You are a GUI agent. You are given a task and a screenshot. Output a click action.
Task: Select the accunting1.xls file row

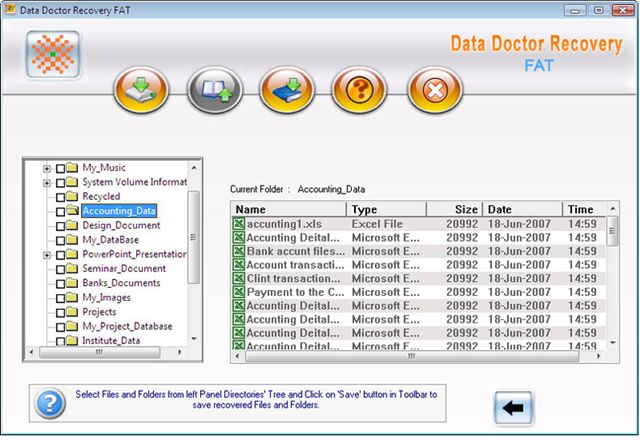pyautogui.click(x=419, y=224)
